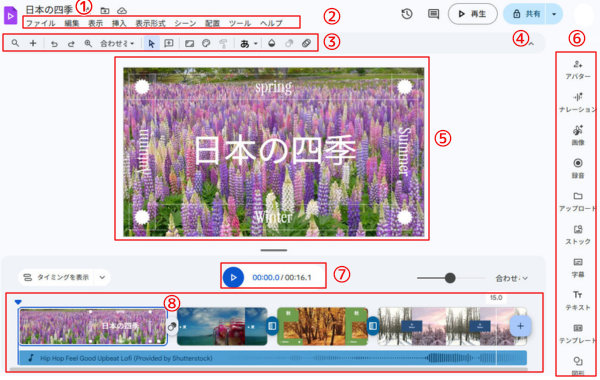Open transition between autumn and winter scenes
The image size is (600, 380).
point(373,326)
